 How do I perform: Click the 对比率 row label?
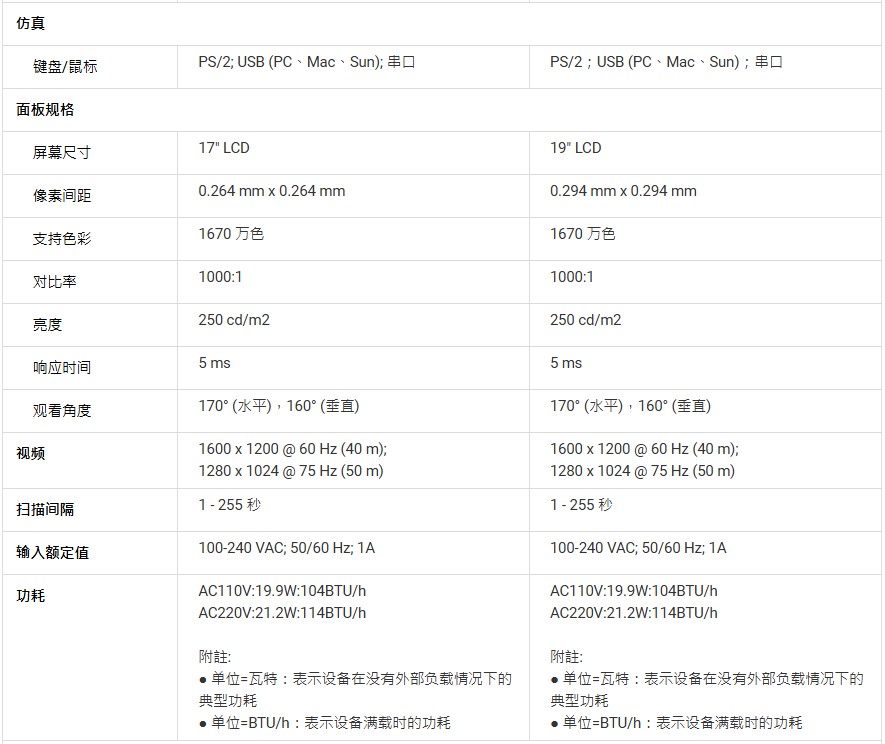point(55,281)
